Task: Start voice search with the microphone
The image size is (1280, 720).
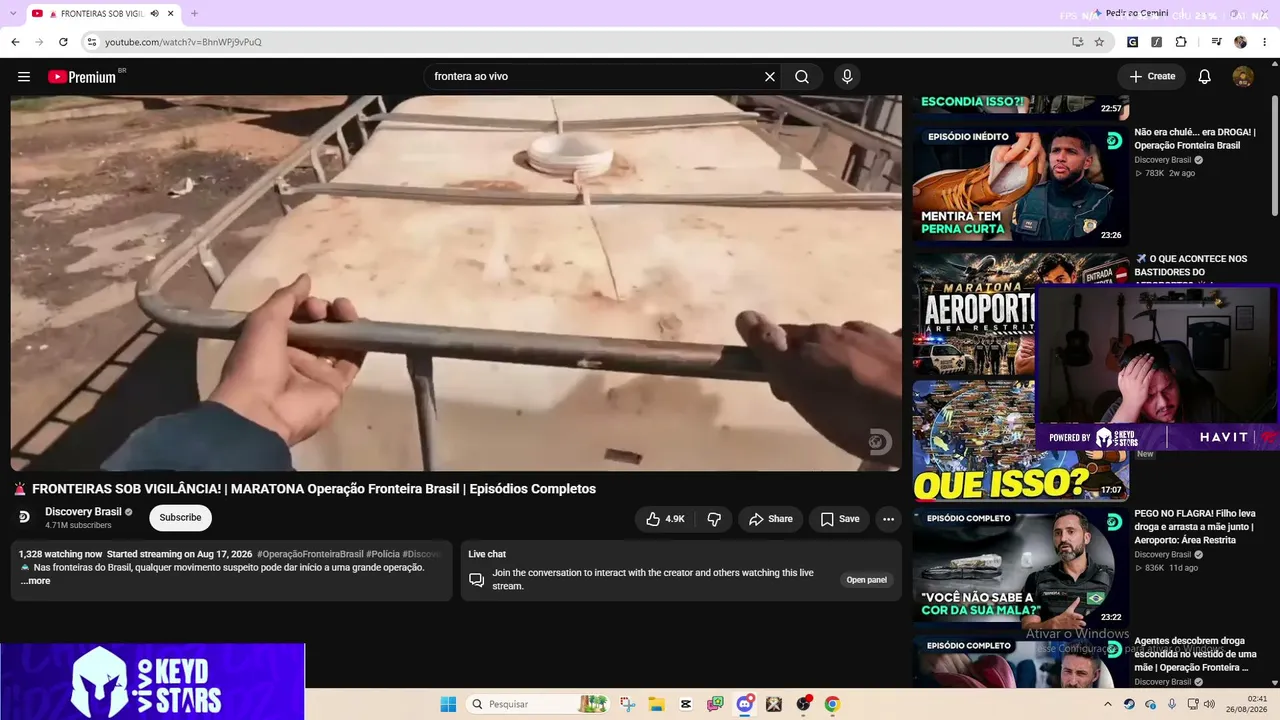Action: pyautogui.click(x=847, y=77)
